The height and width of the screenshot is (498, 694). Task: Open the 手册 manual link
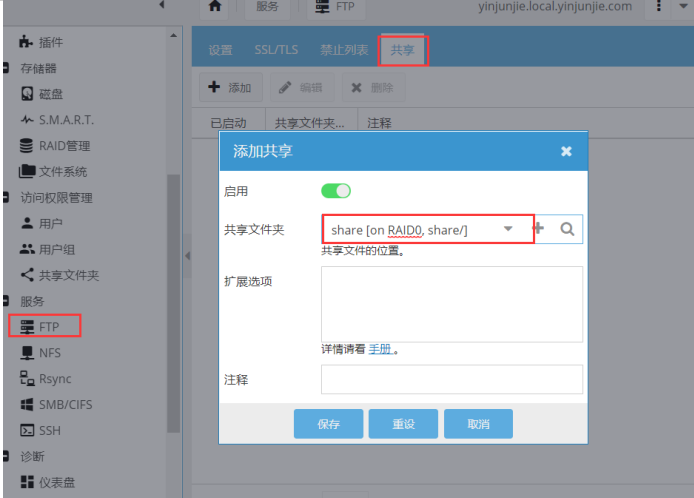(381, 349)
